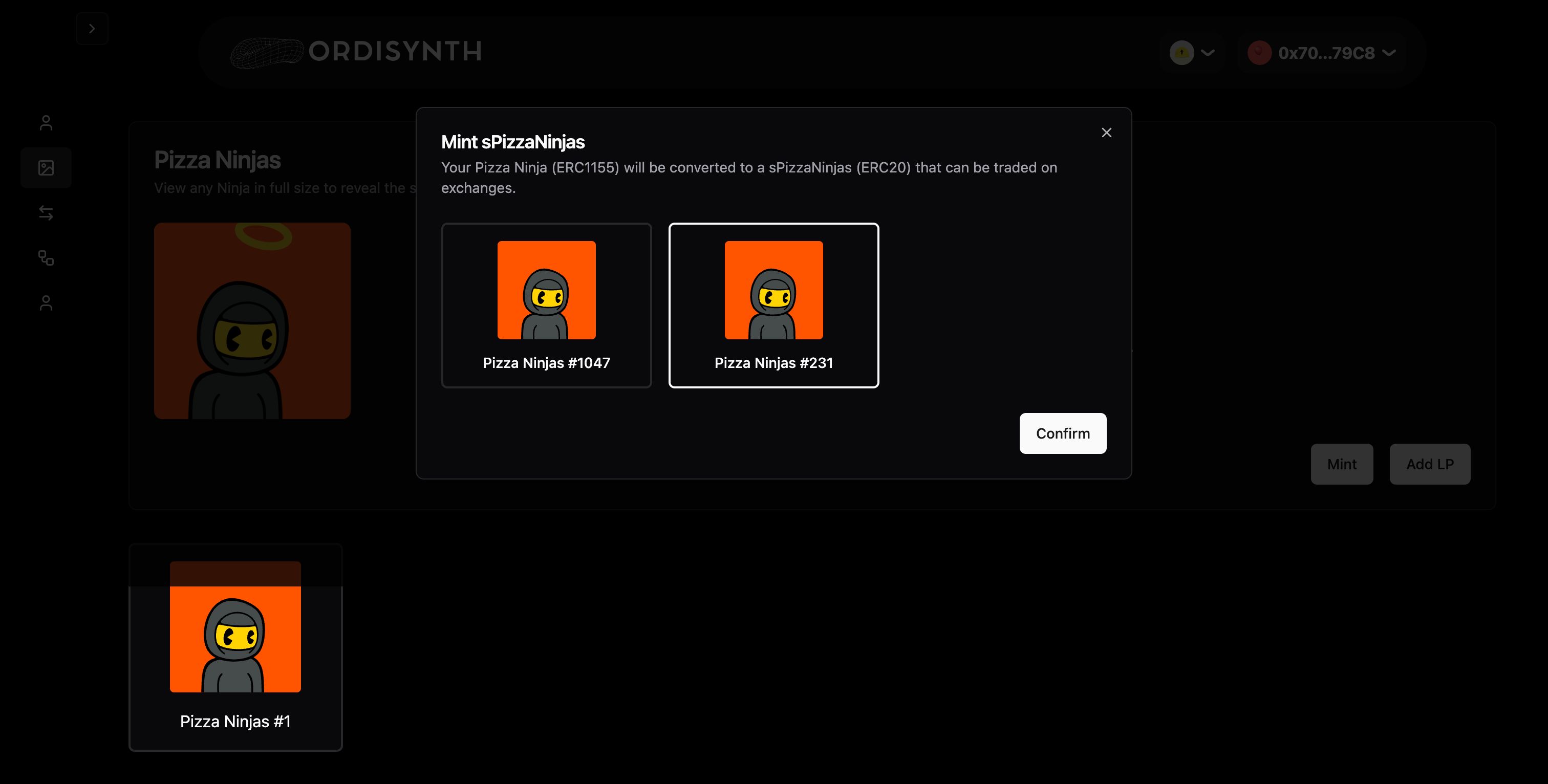Click the user management icon in sidebar
This screenshot has width=1548, height=784.
pos(46,303)
